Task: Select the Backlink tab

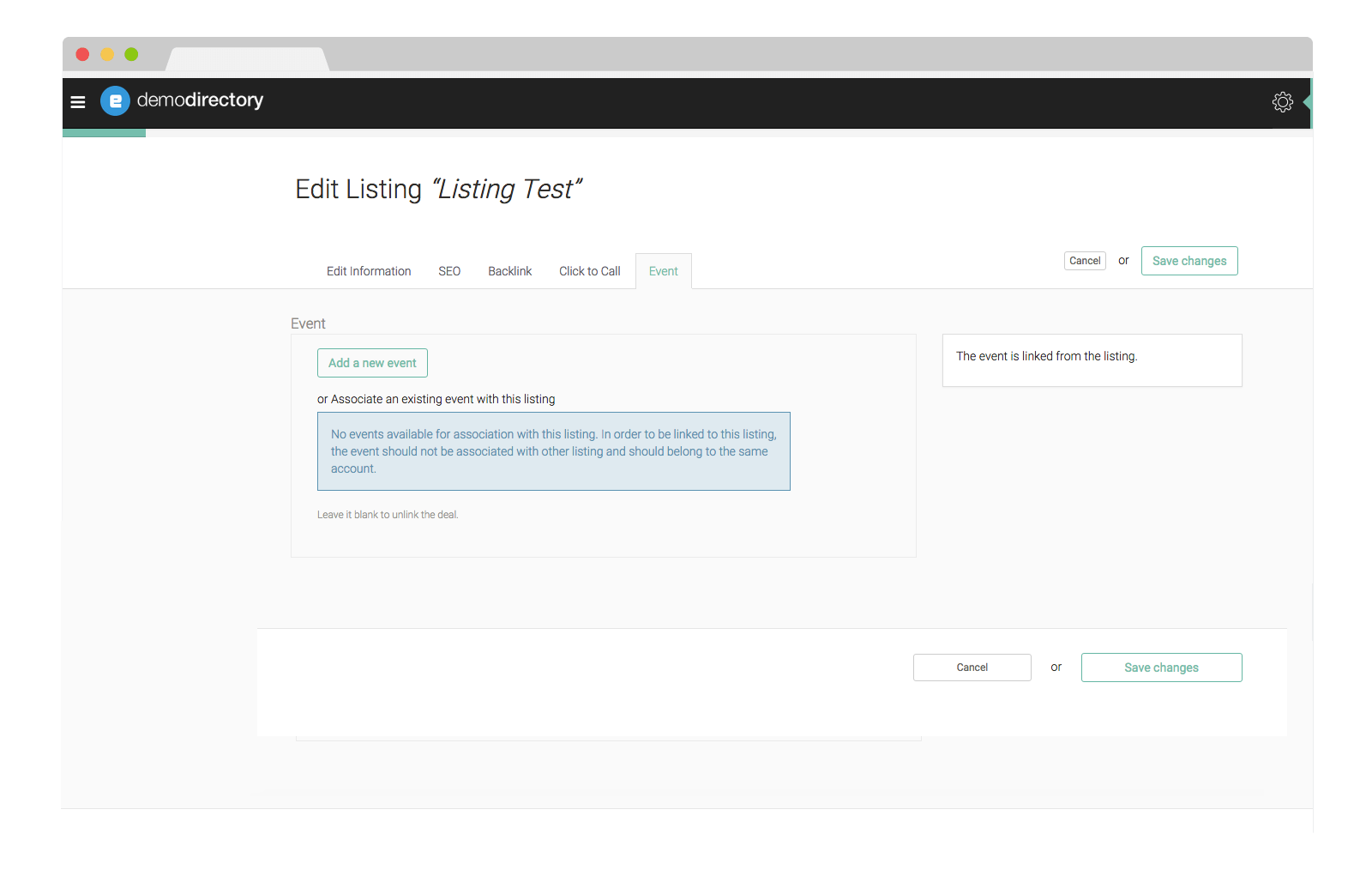Action: 510,271
